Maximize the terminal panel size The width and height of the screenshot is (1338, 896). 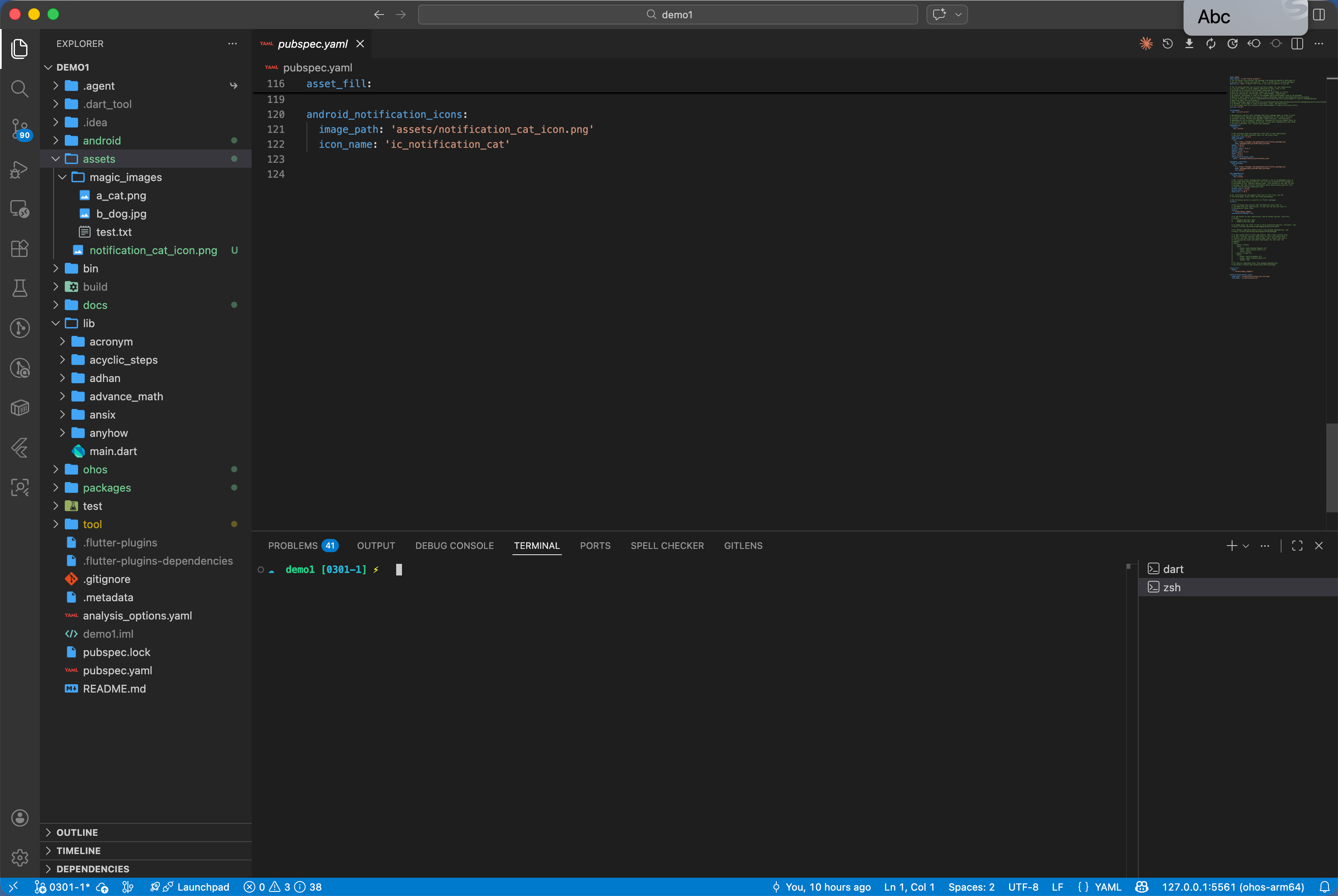(1297, 546)
